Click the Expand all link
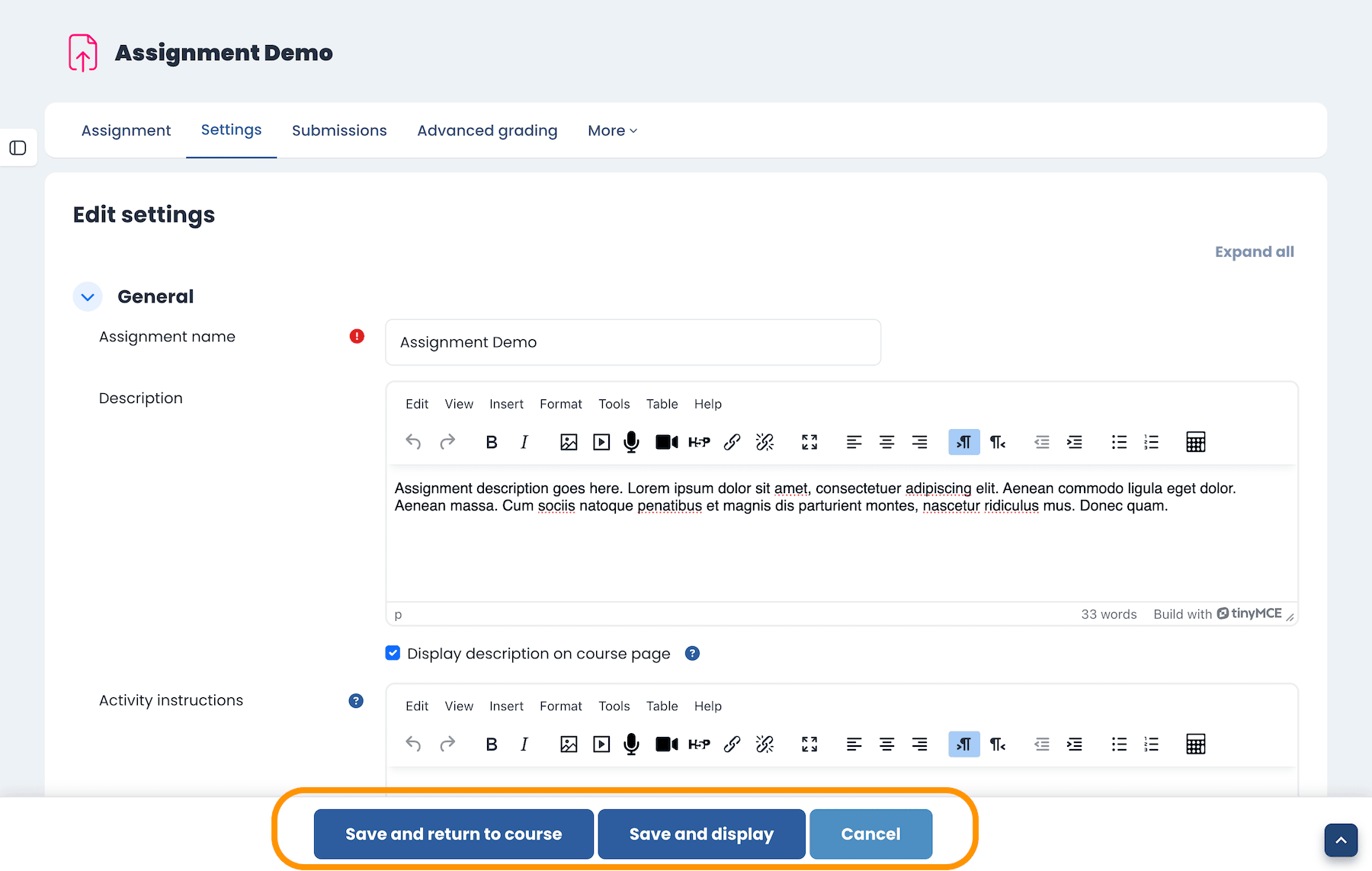1372x871 pixels. click(x=1254, y=252)
